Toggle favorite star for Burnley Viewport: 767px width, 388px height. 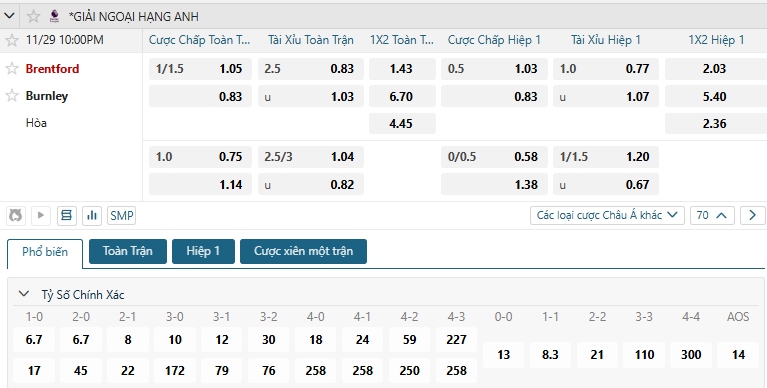(12, 95)
